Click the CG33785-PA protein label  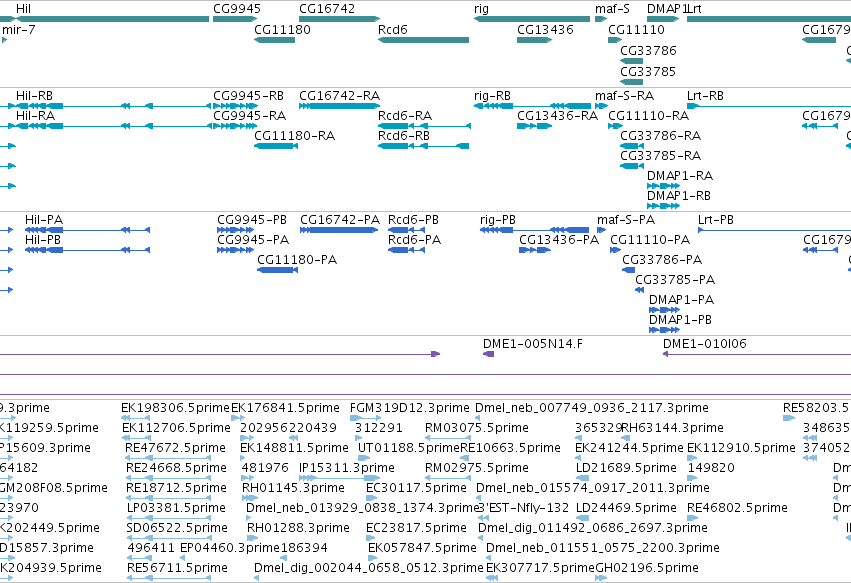tap(675, 280)
